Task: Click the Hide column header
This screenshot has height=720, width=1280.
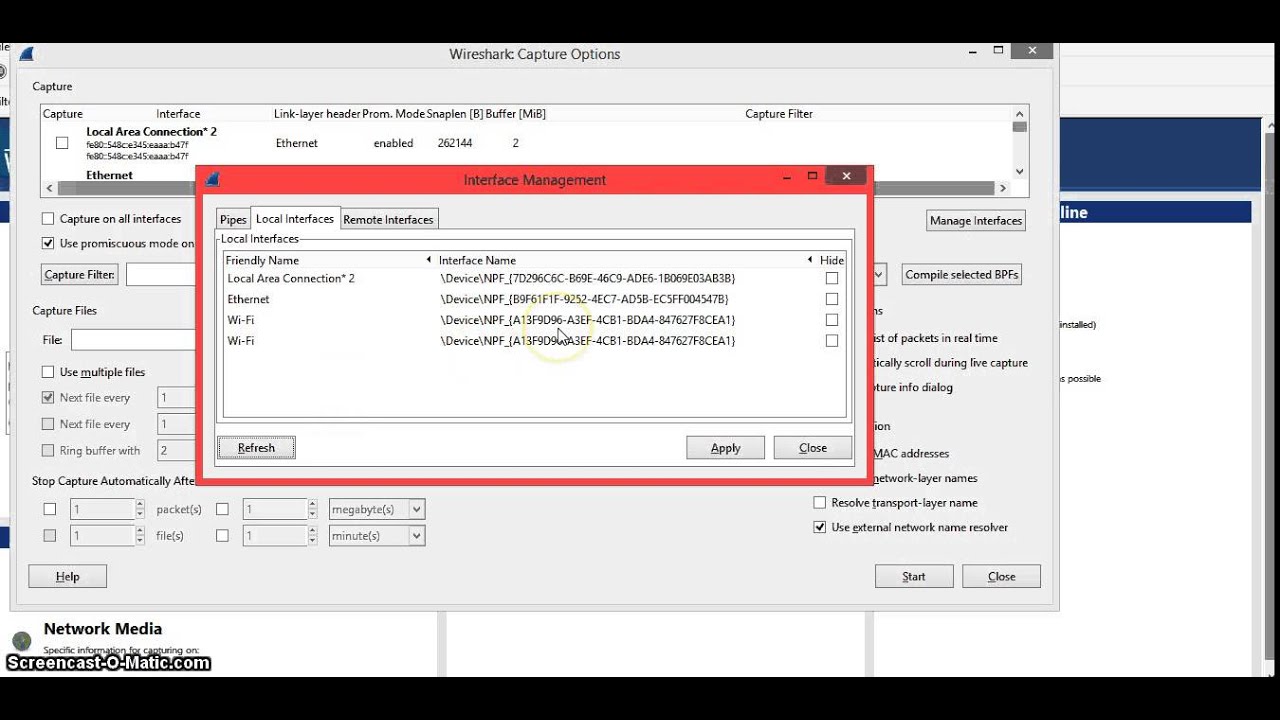Action: coord(831,260)
